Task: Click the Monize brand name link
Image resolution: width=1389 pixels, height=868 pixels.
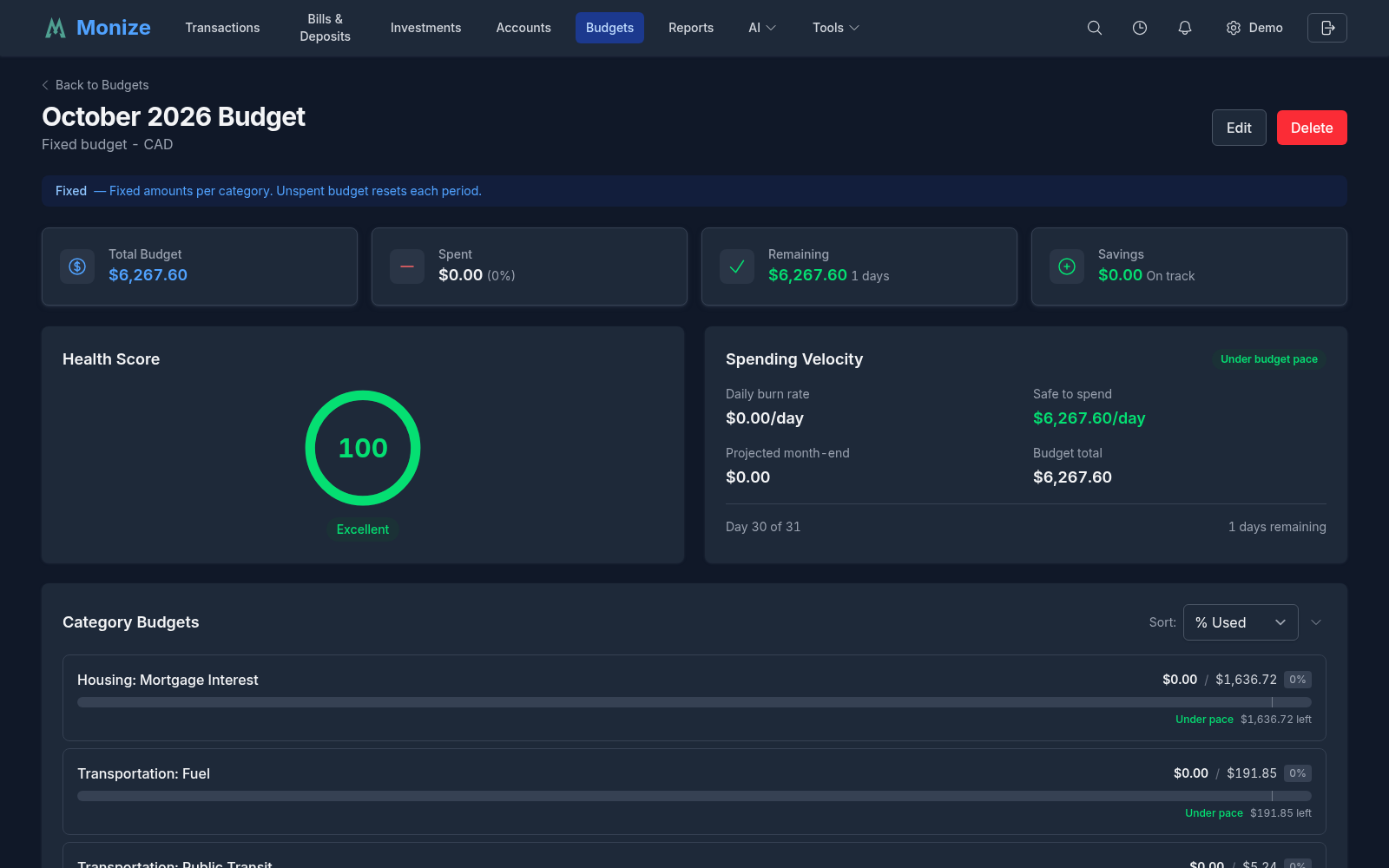Action: [x=114, y=28]
